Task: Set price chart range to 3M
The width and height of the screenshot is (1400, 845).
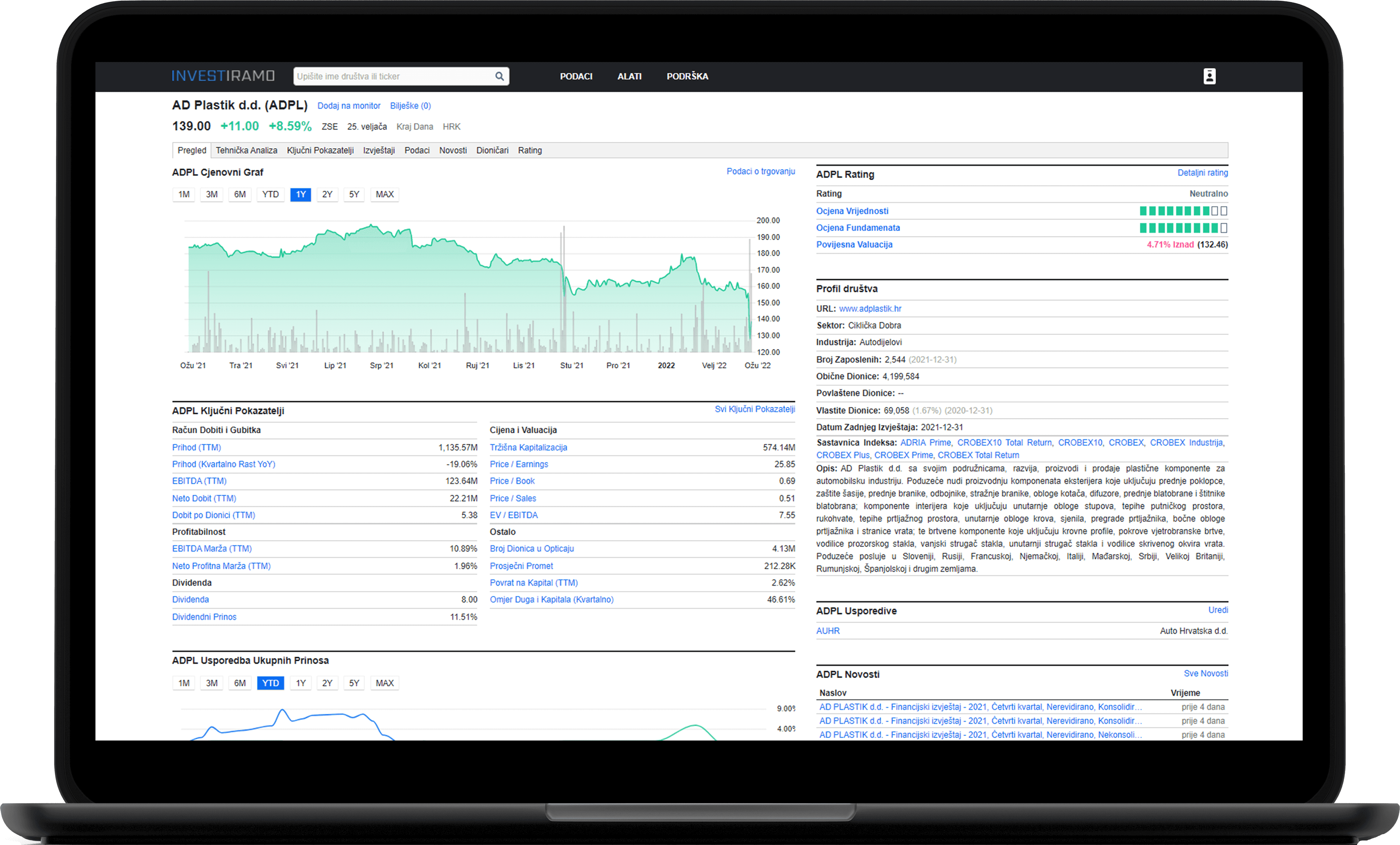Action: (x=211, y=194)
